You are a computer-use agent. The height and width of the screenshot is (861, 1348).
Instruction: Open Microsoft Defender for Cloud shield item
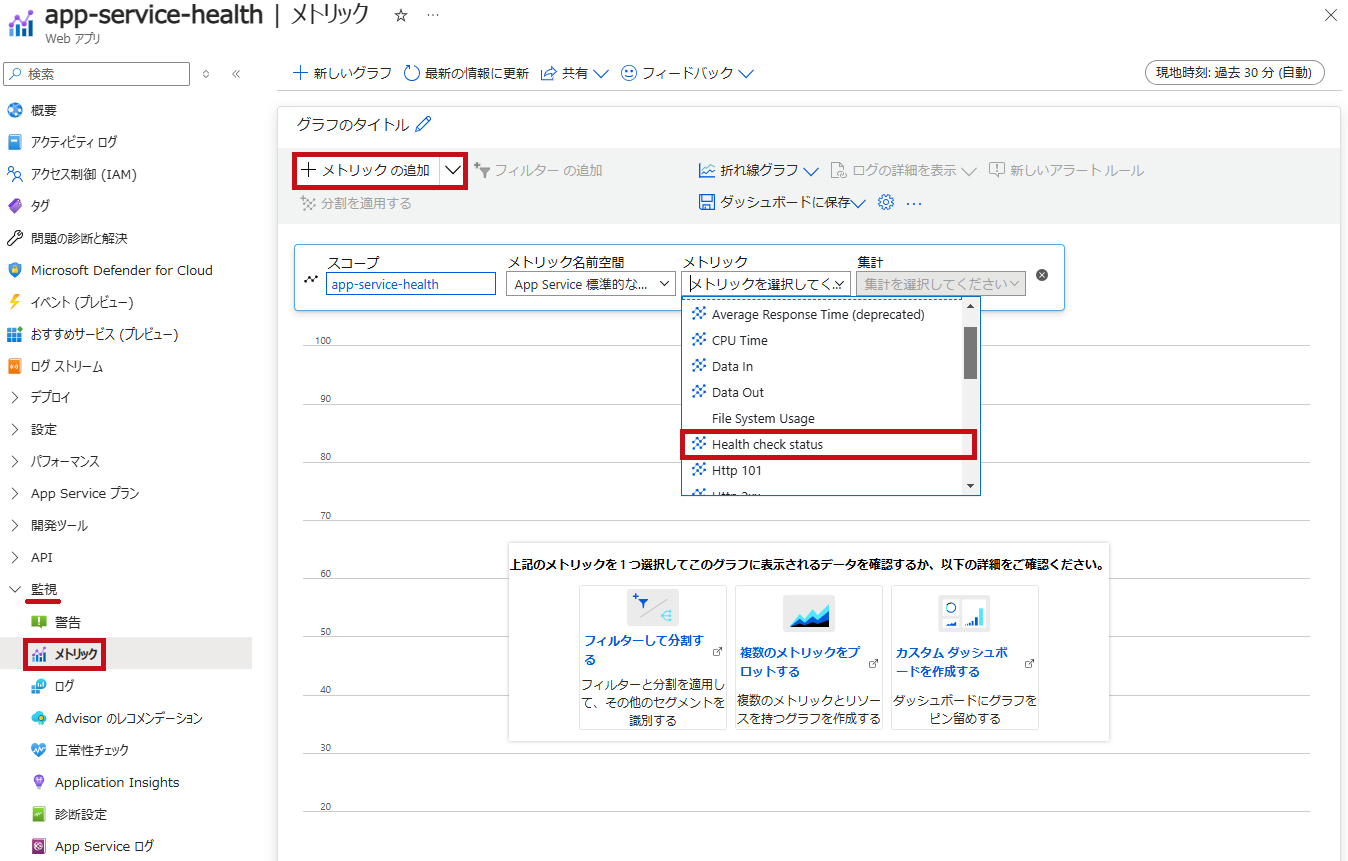(121, 270)
